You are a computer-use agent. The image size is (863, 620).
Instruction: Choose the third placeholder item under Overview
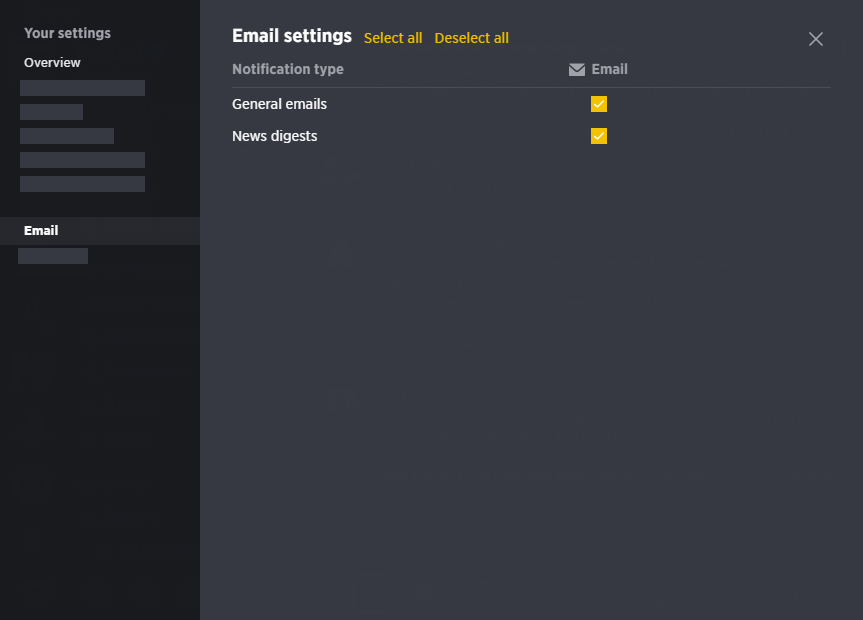click(x=67, y=136)
